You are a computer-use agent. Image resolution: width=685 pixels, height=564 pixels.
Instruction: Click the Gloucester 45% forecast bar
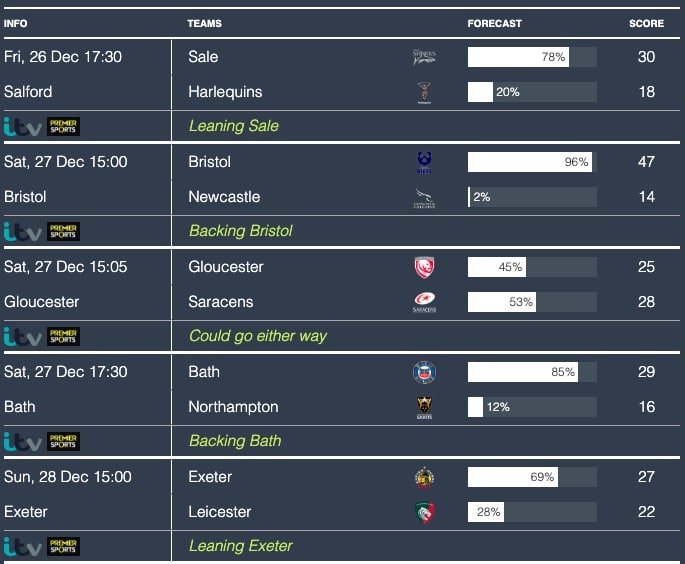tap(531, 267)
